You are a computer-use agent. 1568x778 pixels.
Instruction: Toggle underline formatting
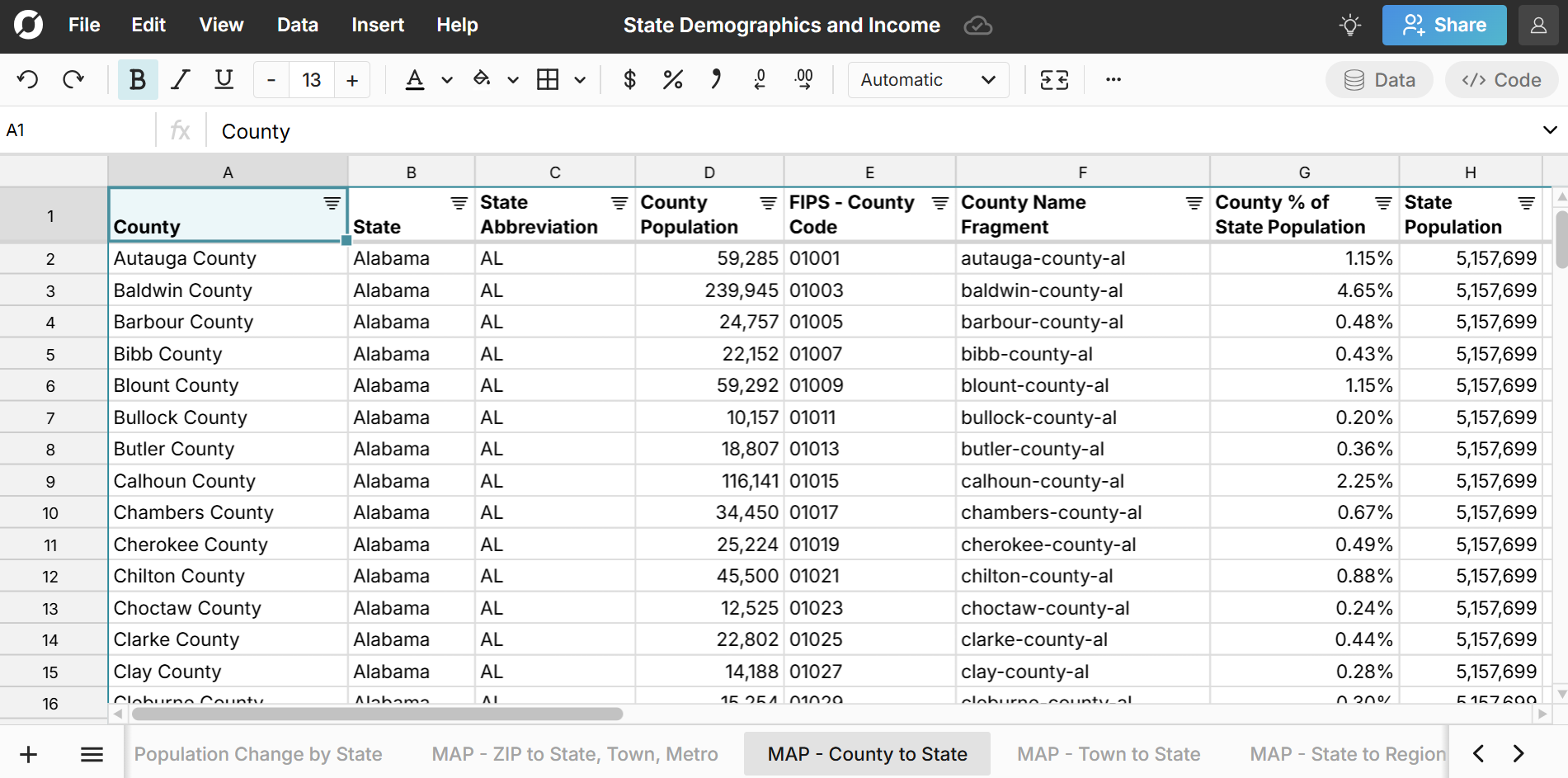(224, 80)
